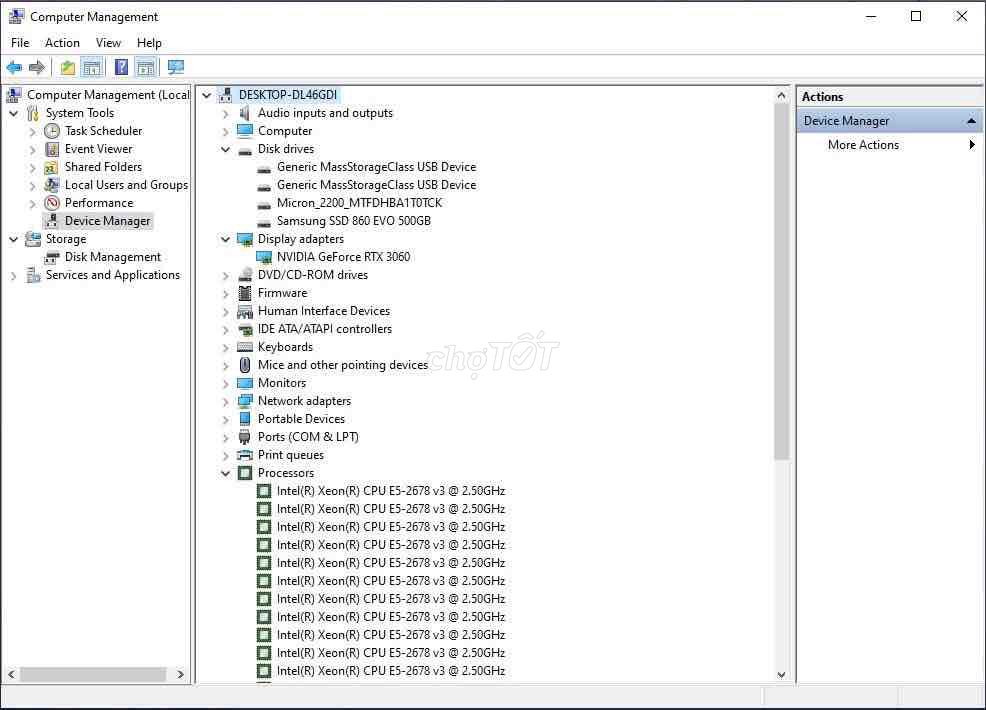
Task: Click the Back arrow toolbar icon
Action: point(14,67)
